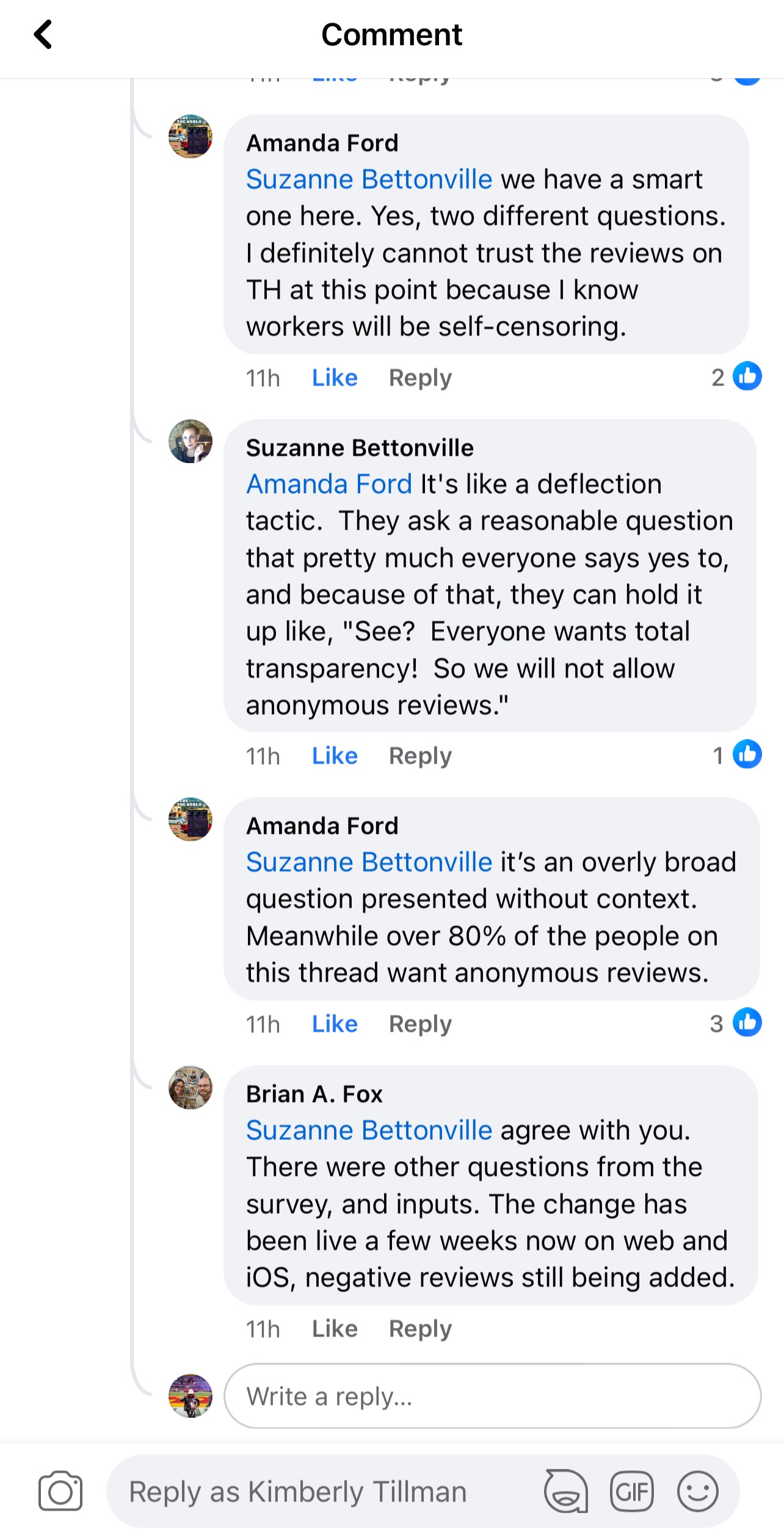Unlike Amanda Ford's comment about self-censoring
The width and height of the screenshot is (784, 1538).
coord(335,377)
